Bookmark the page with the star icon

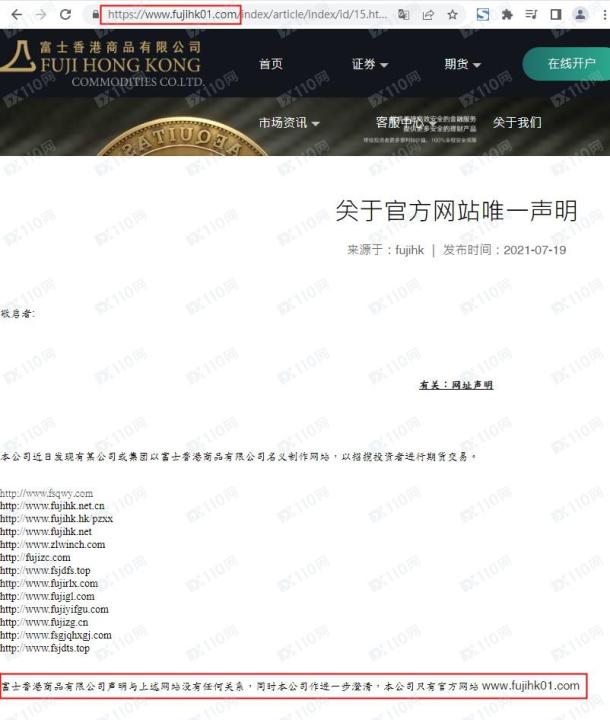click(452, 15)
